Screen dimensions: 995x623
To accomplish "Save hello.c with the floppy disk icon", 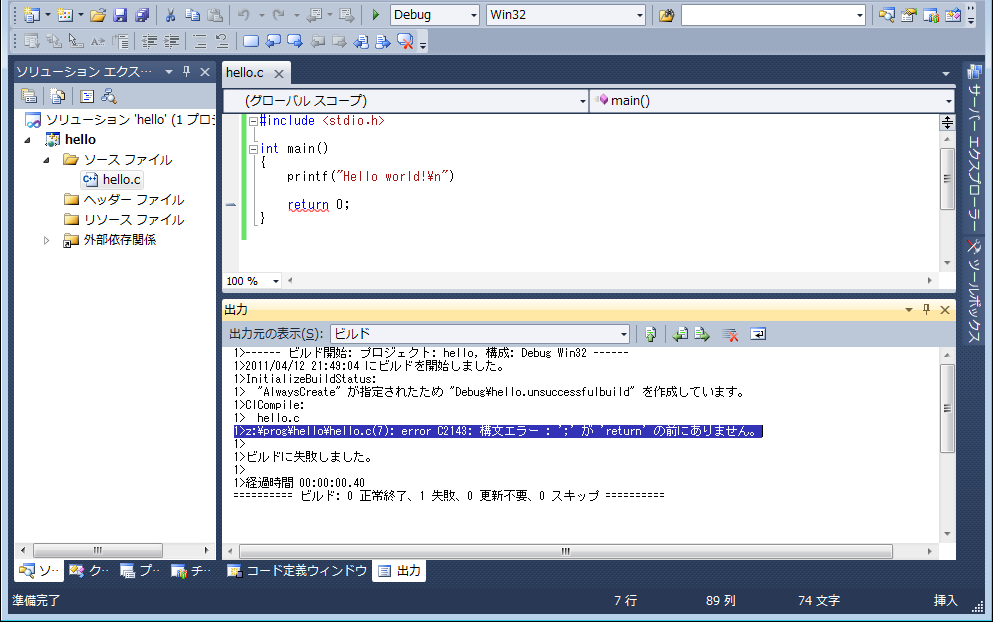I will tap(120, 15).
